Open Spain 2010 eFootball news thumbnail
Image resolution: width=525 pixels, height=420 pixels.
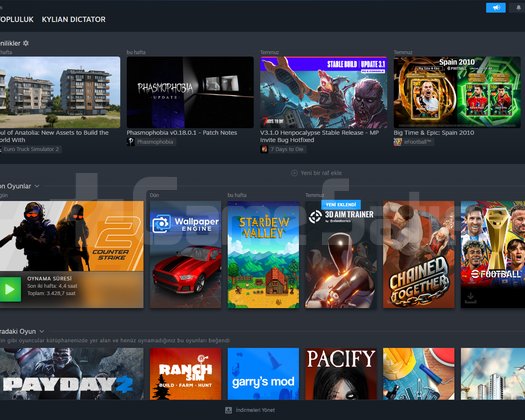tap(457, 92)
